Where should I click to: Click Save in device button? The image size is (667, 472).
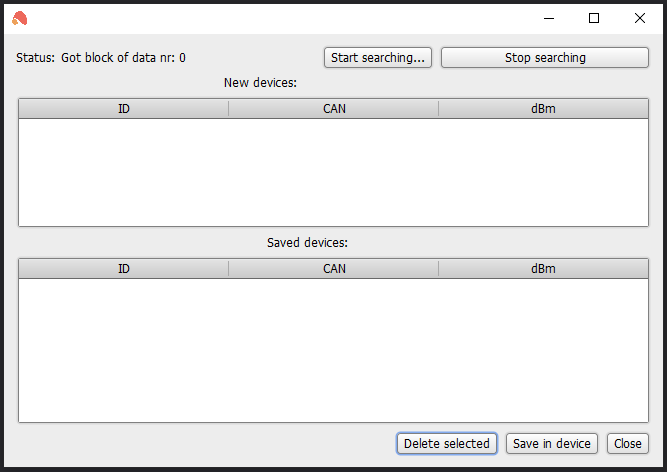(x=552, y=444)
